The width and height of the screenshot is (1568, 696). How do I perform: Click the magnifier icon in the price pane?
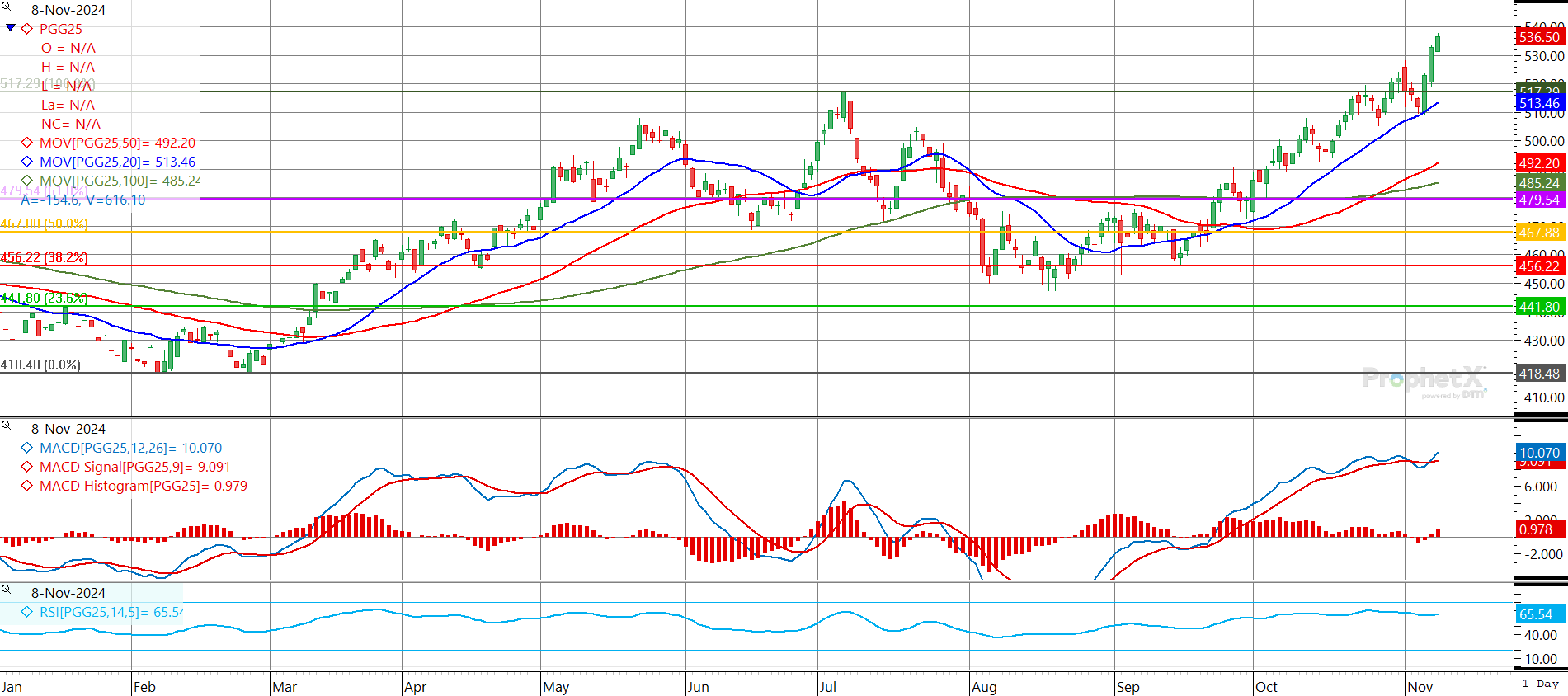point(6,7)
